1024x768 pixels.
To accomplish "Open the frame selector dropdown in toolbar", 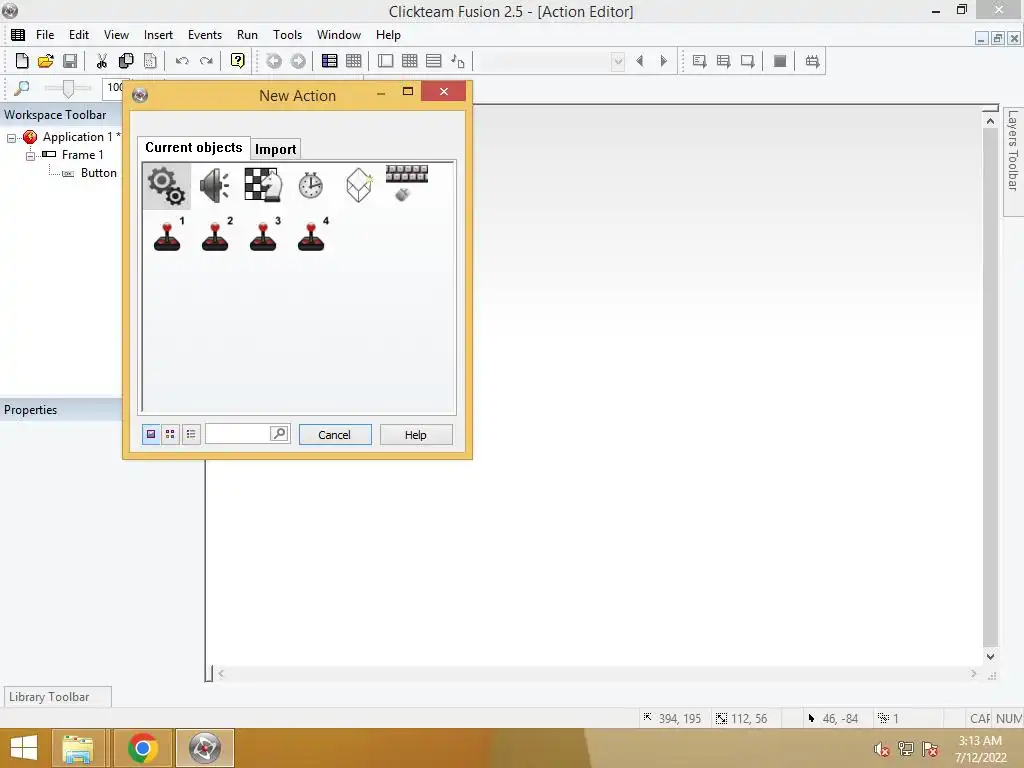I will pyautogui.click(x=618, y=61).
